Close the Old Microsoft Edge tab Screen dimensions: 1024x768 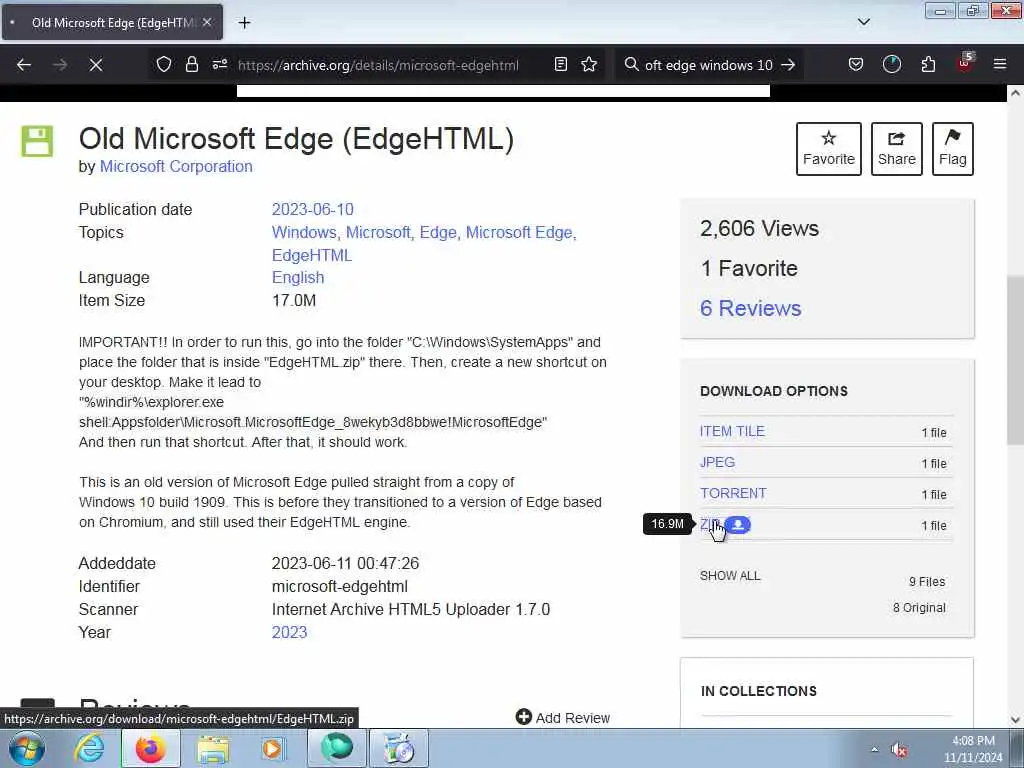pos(207,22)
